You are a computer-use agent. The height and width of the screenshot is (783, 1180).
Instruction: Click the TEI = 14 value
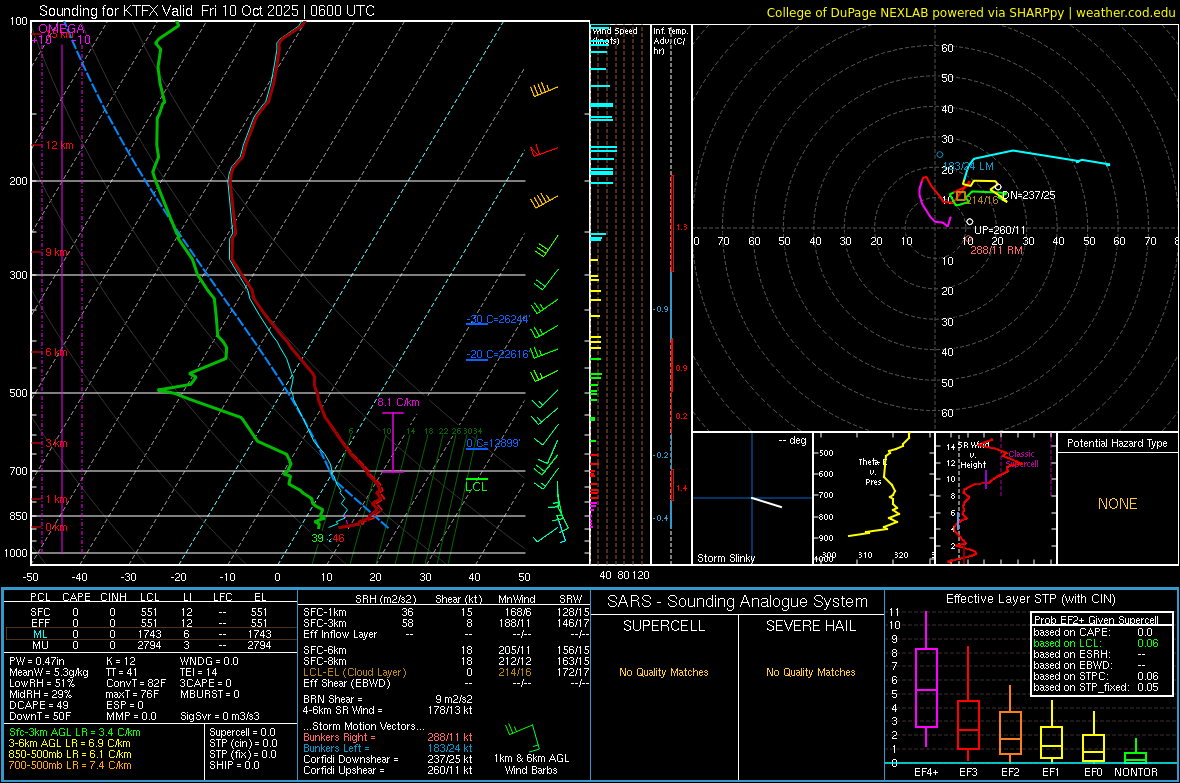click(x=199, y=672)
